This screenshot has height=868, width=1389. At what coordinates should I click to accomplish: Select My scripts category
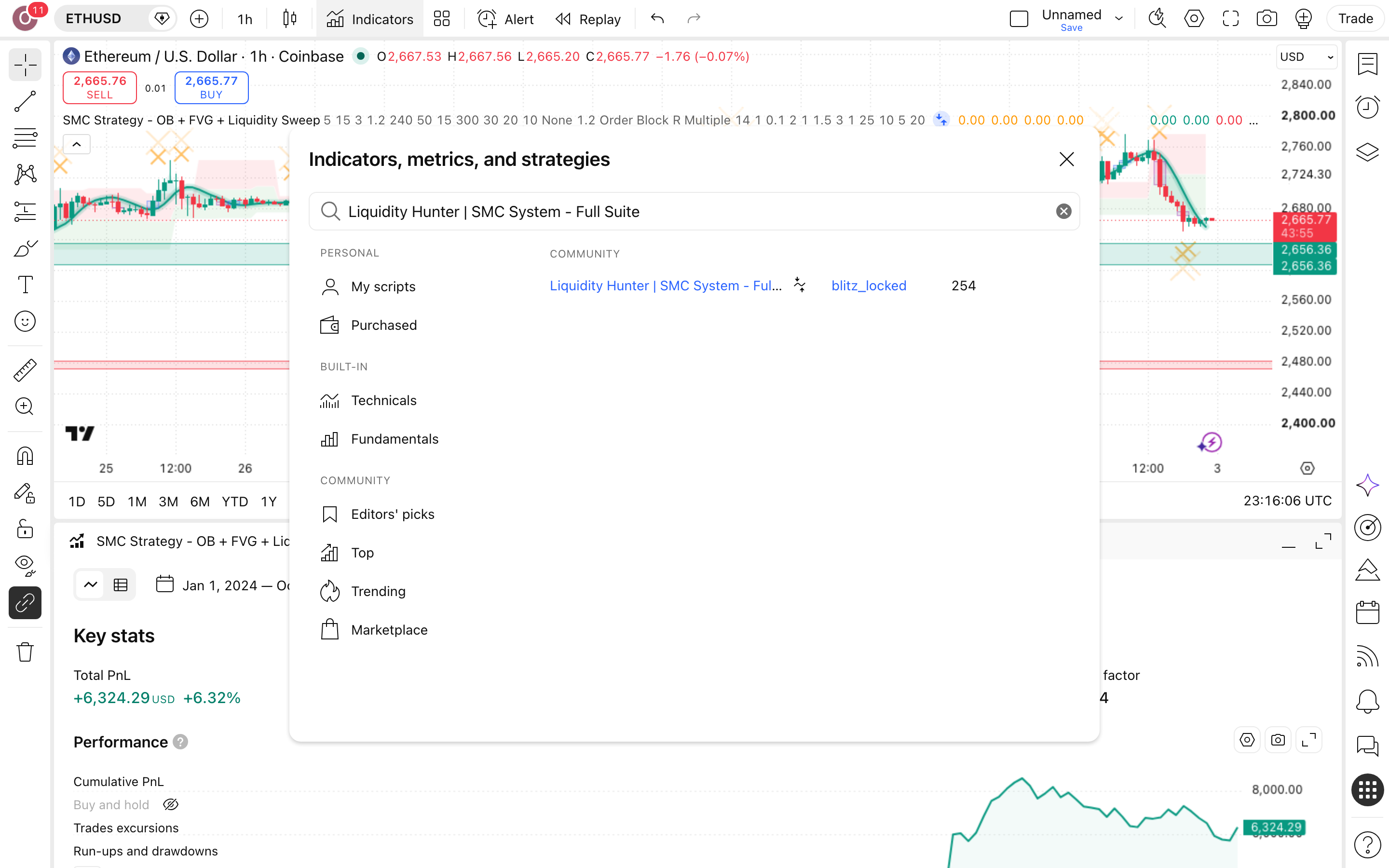[368, 286]
